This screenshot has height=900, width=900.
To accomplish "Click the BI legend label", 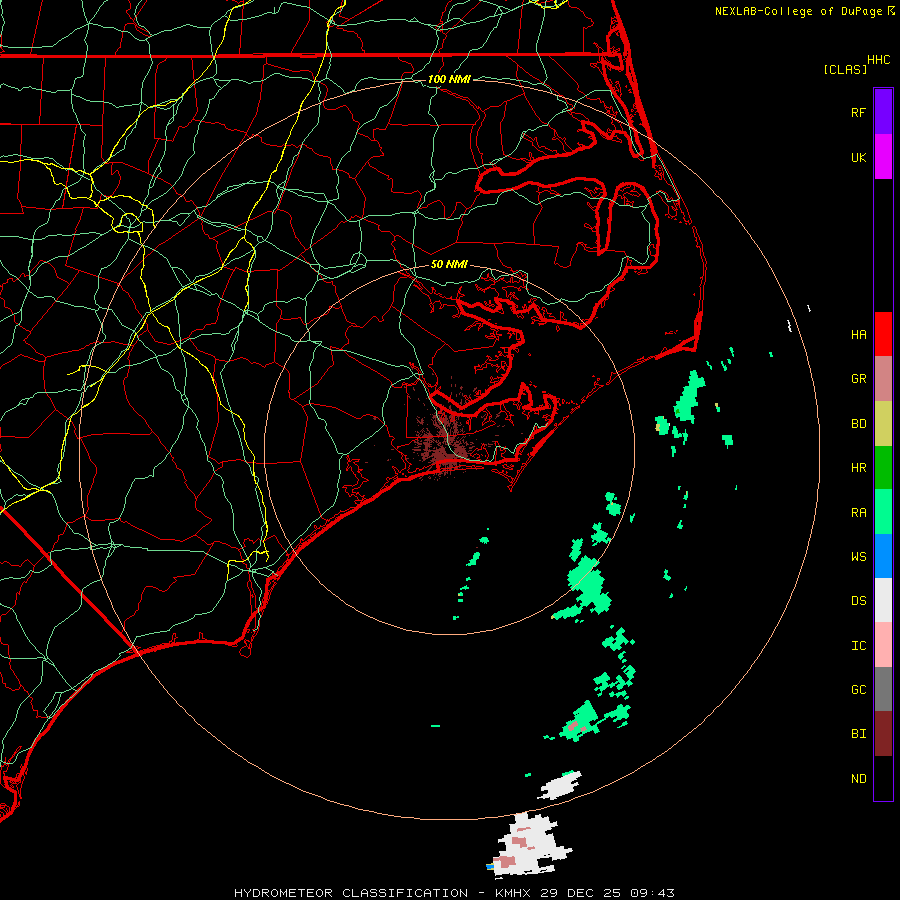I will click(859, 734).
